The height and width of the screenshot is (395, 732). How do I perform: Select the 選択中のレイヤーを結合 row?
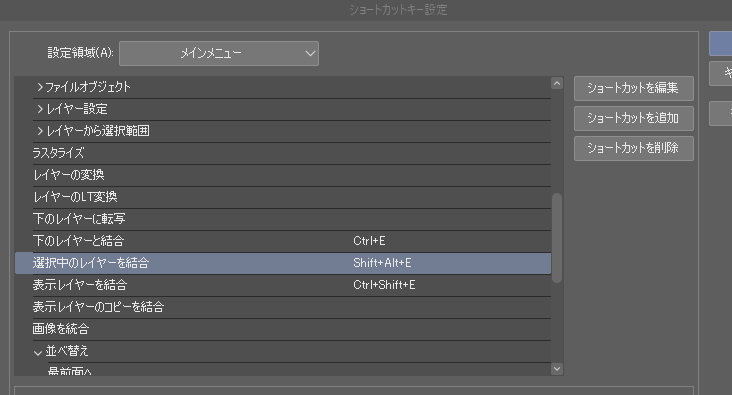pos(283,263)
